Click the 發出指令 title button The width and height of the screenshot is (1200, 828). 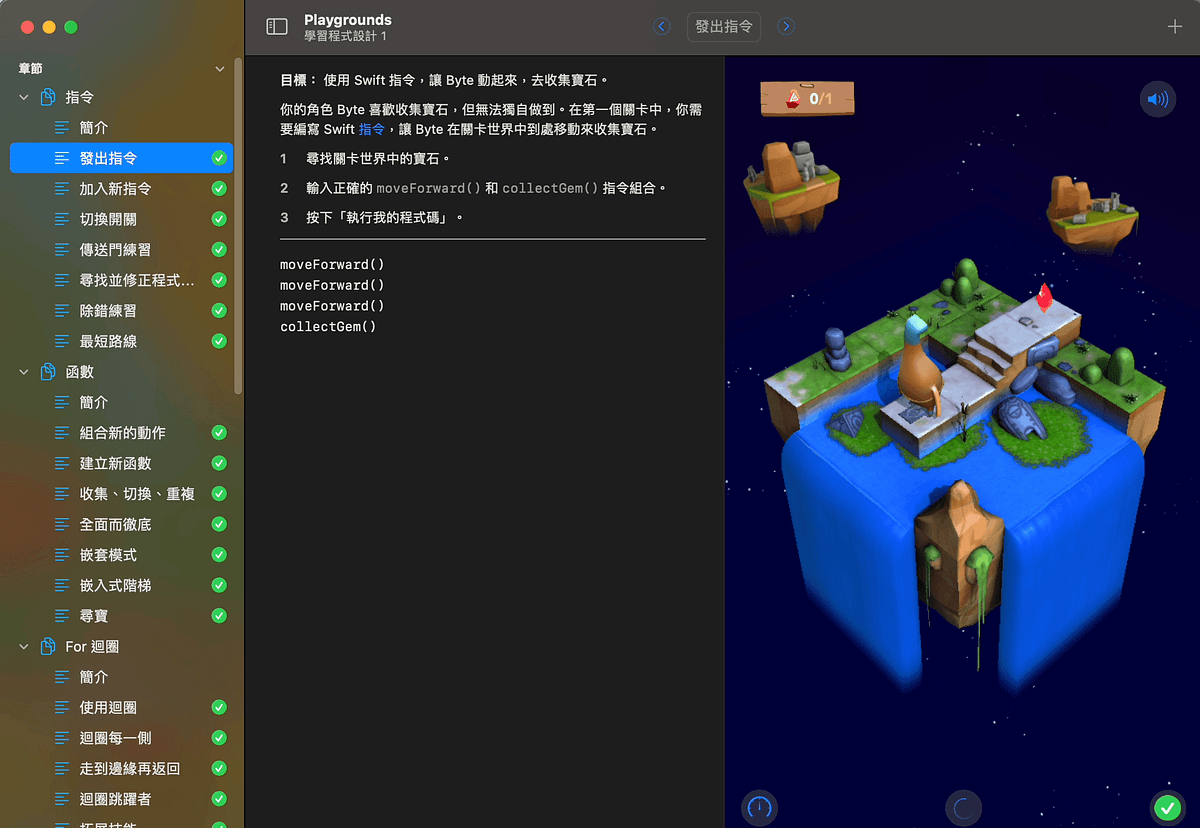coord(724,27)
